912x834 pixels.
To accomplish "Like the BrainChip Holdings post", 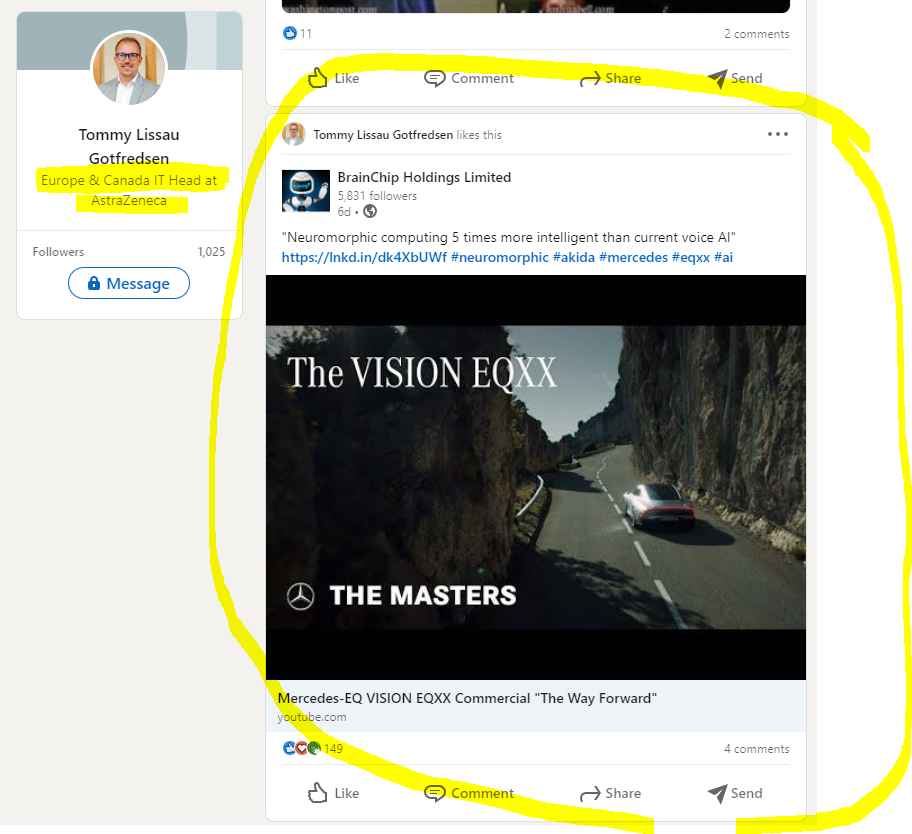I will (x=333, y=793).
